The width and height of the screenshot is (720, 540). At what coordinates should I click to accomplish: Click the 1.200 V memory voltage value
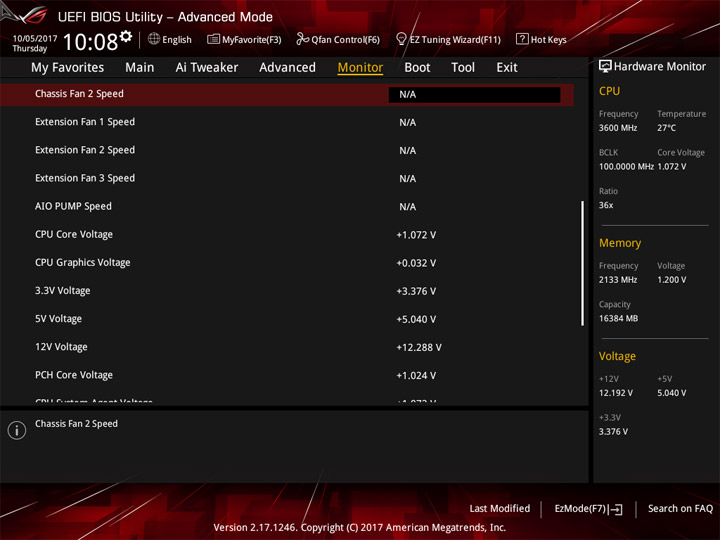coord(671,280)
